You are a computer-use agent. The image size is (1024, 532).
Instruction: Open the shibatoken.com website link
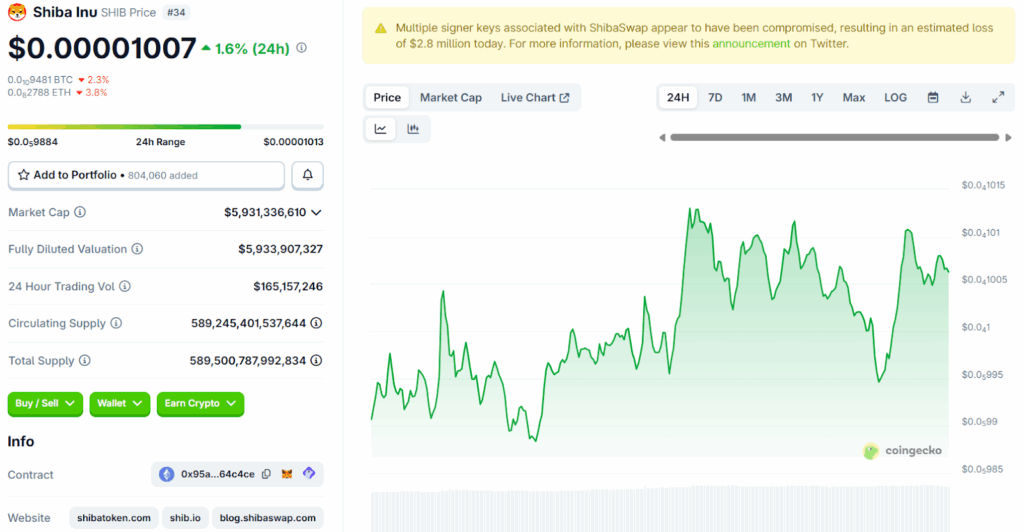click(x=114, y=518)
